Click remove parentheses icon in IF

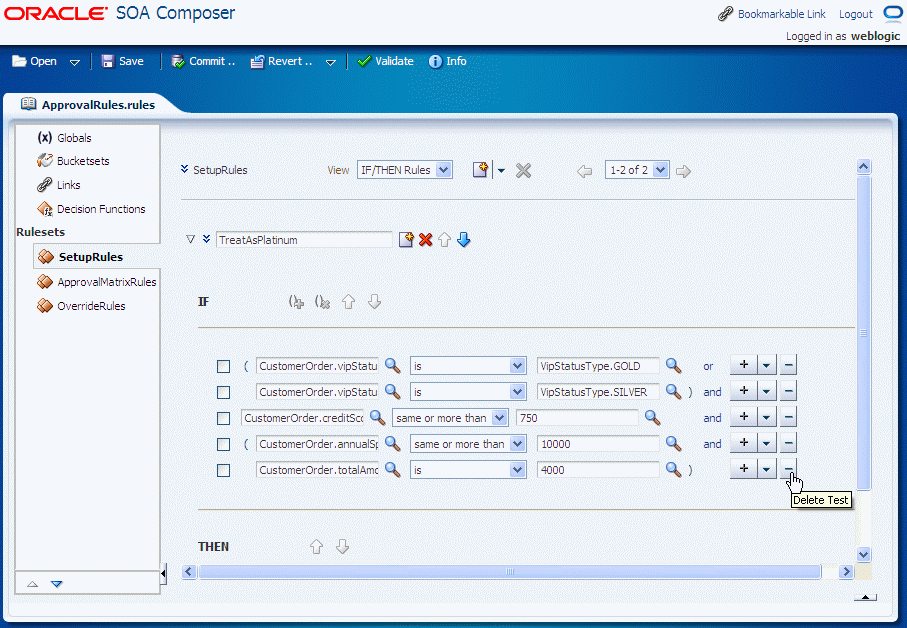(x=322, y=302)
